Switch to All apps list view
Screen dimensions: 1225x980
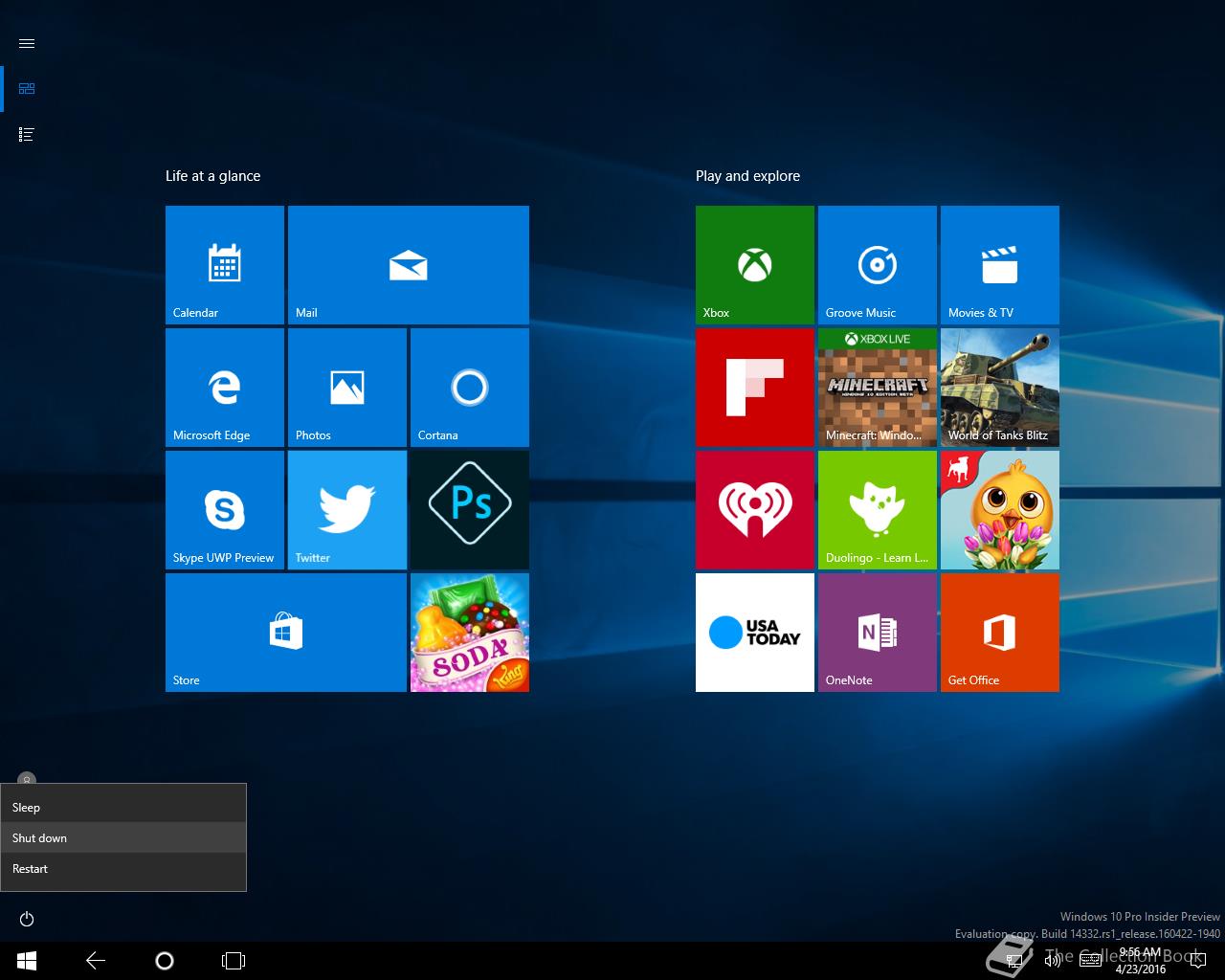click(x=27, y=135)
